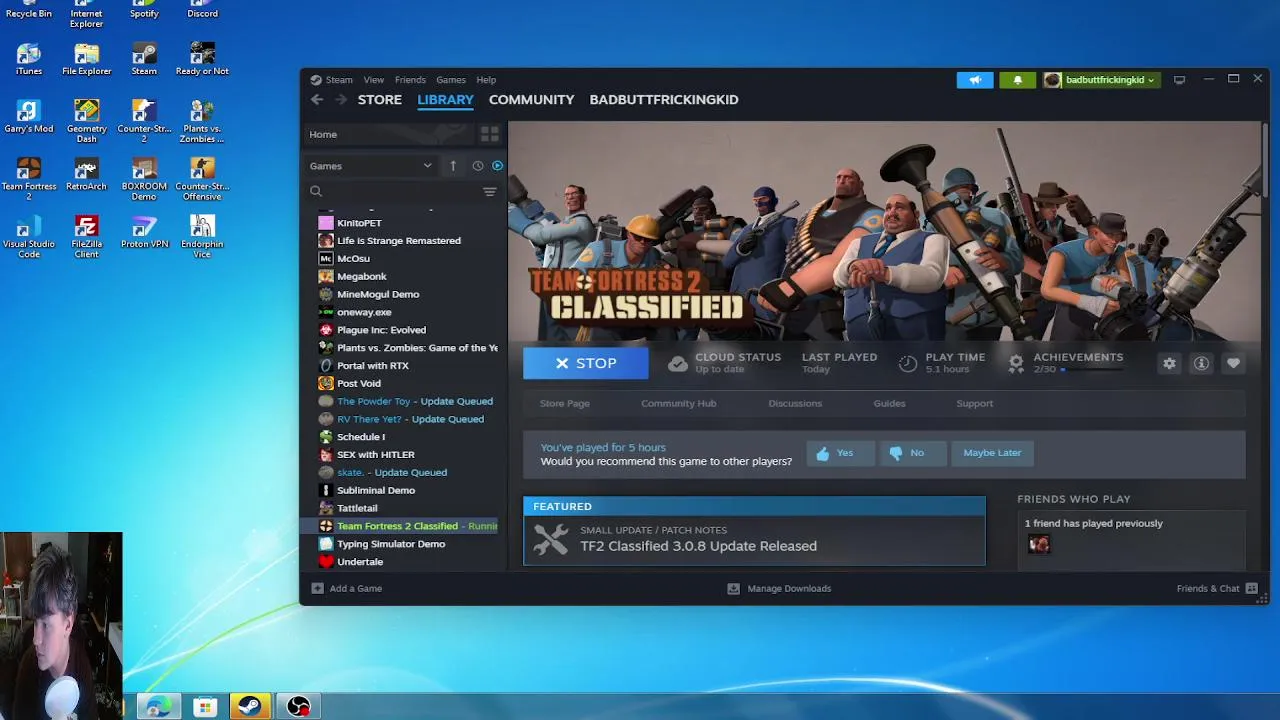Click the red swirl taskbar app icon
Image resolution: width=1280 pixels, height=720 pixels.
tap(298, 707)
